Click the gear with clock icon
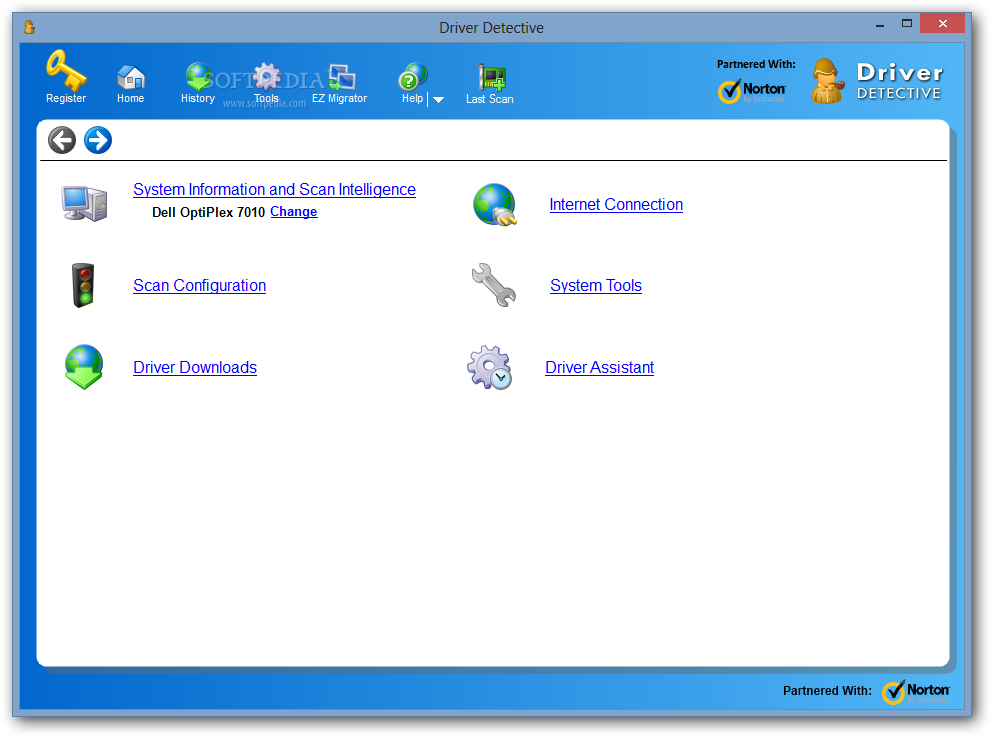Viewport: 992px width, 737px height. pos(490,367)
